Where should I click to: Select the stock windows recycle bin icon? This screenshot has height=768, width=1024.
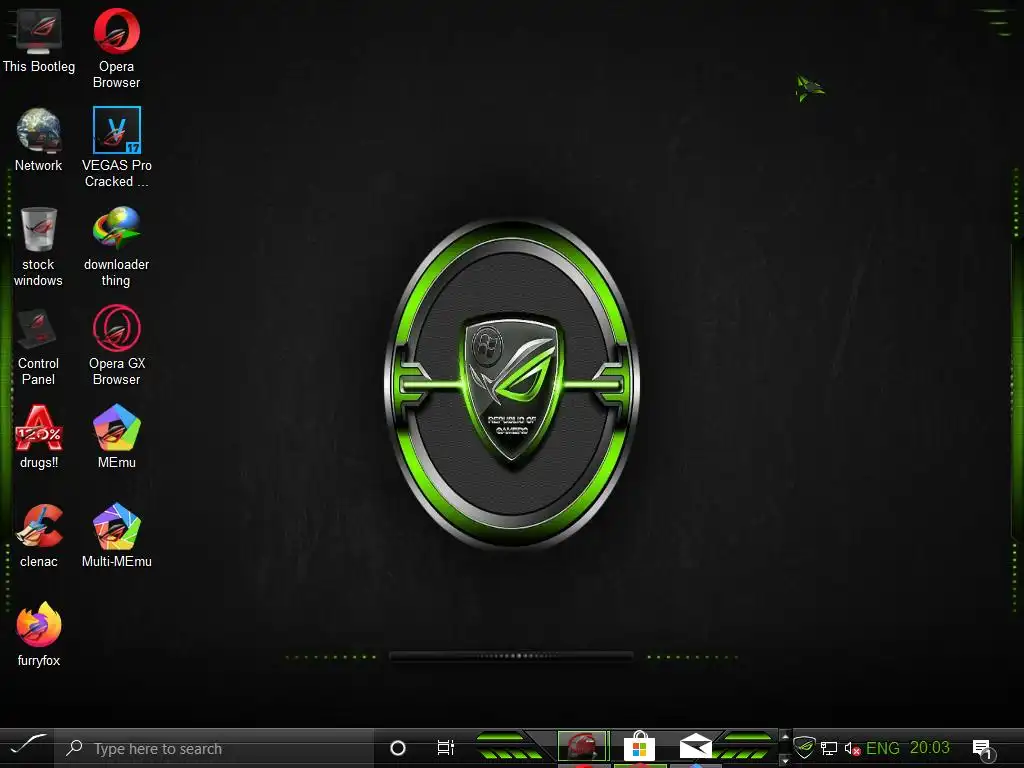39,247
